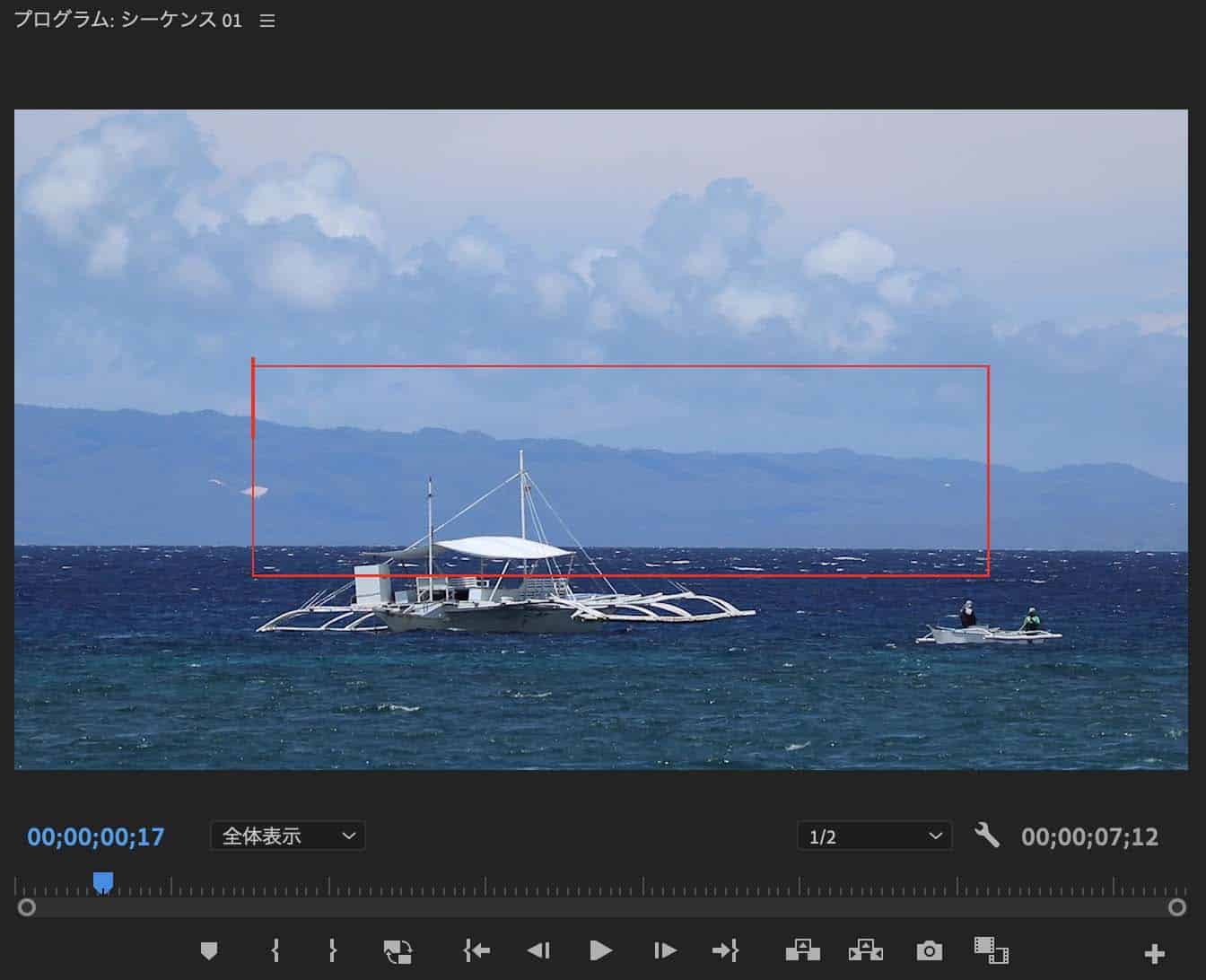Go to the Out point

725,950
